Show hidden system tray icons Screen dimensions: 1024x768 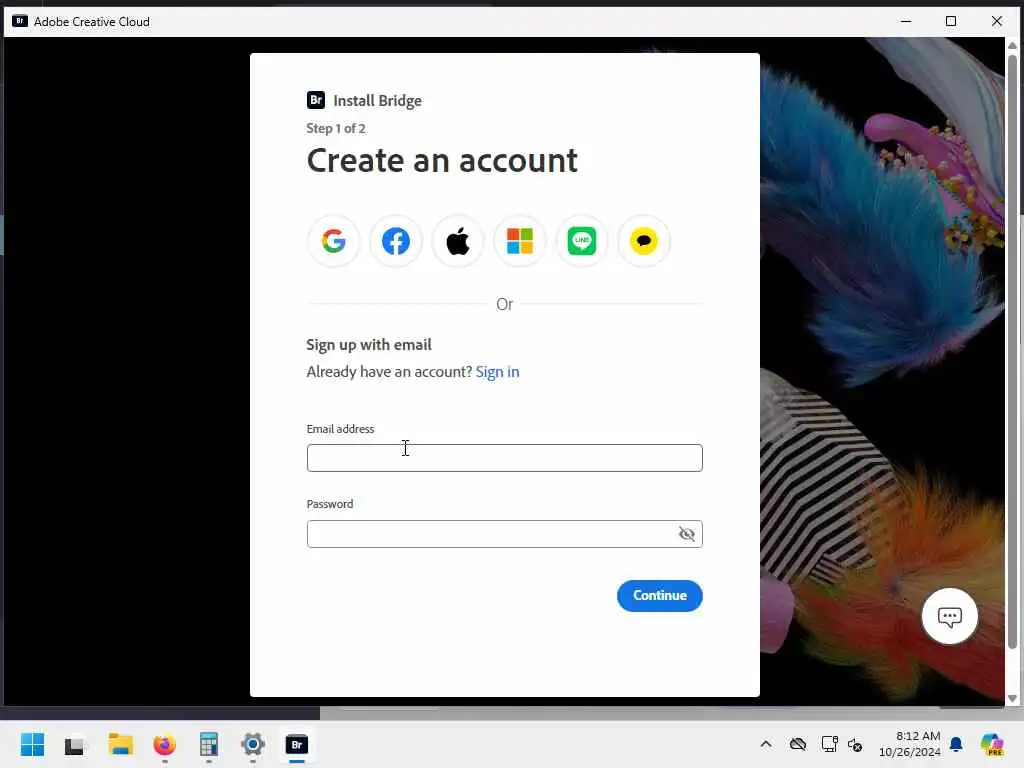766,744
